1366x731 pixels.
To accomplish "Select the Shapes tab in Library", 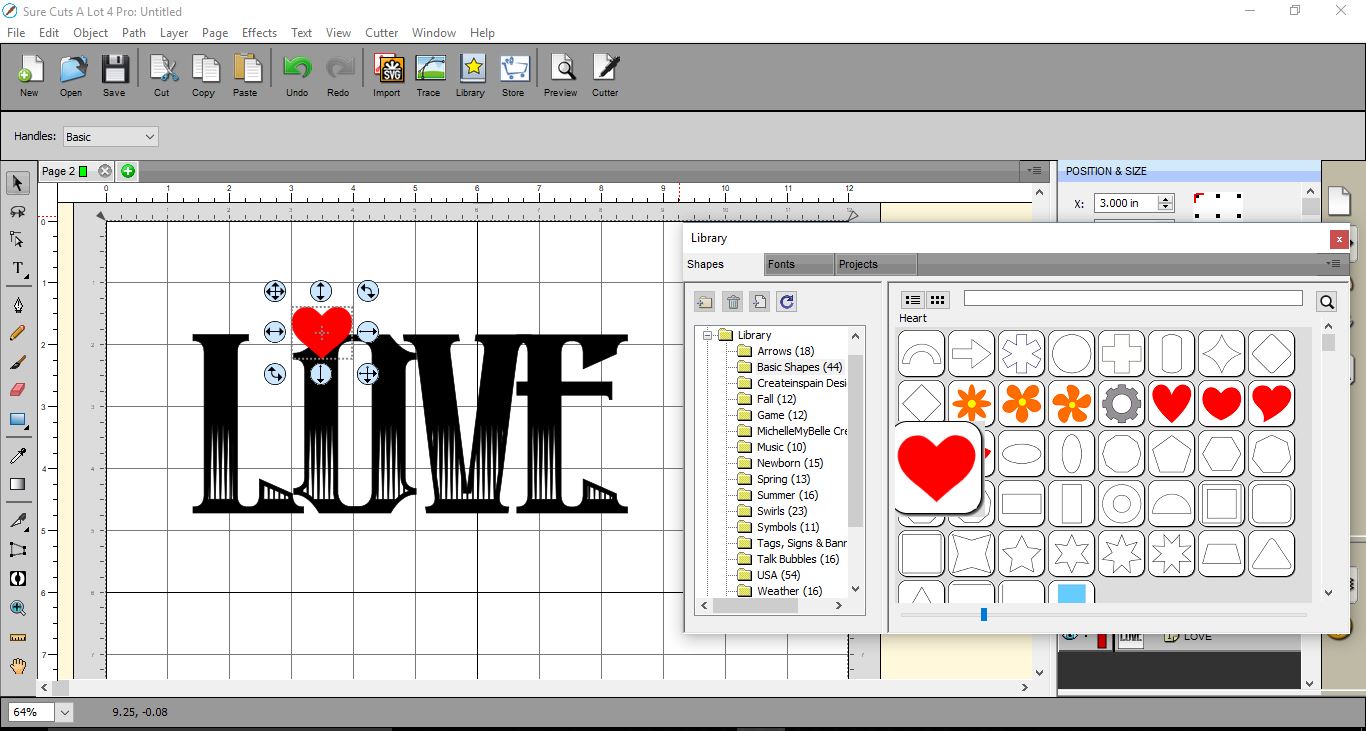I will click(723, 264).
